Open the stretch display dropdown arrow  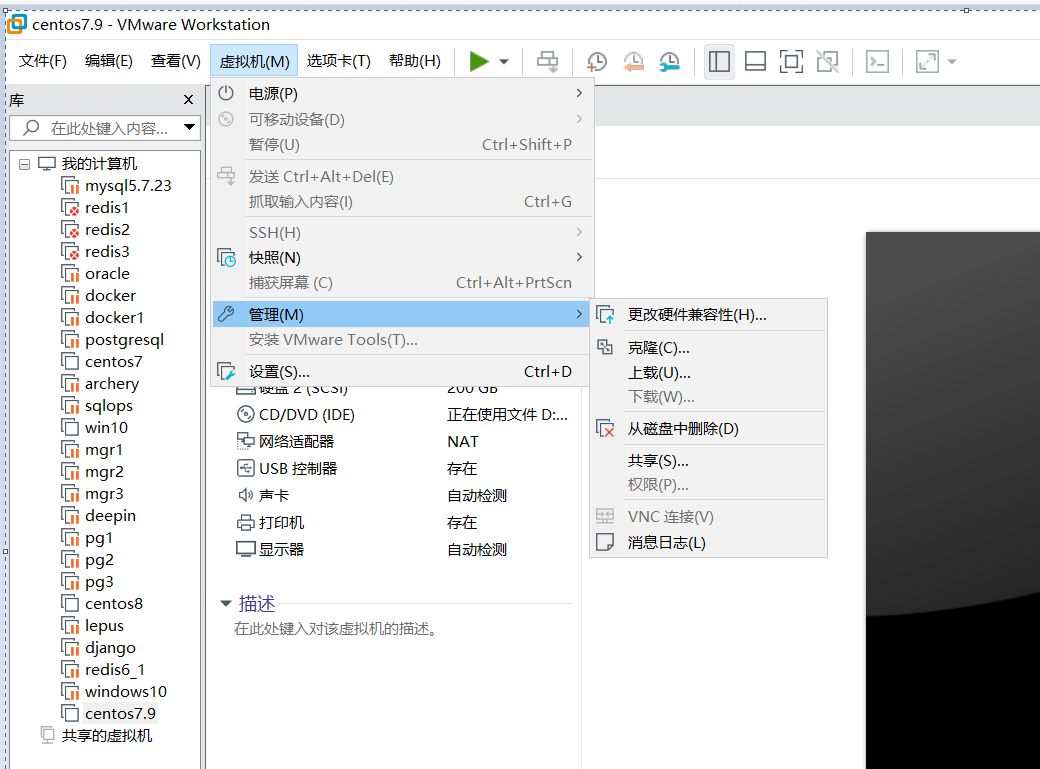[x=952, y=62]
